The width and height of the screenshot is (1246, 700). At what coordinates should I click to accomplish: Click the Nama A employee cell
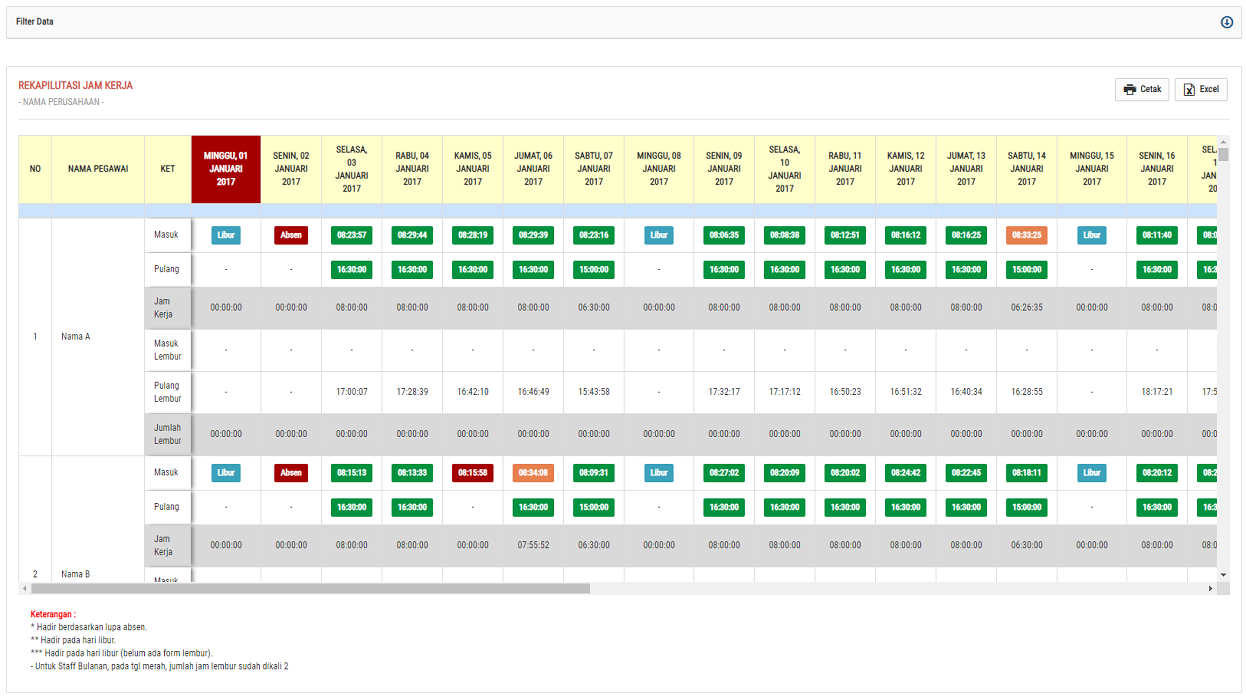pos(75,337)
